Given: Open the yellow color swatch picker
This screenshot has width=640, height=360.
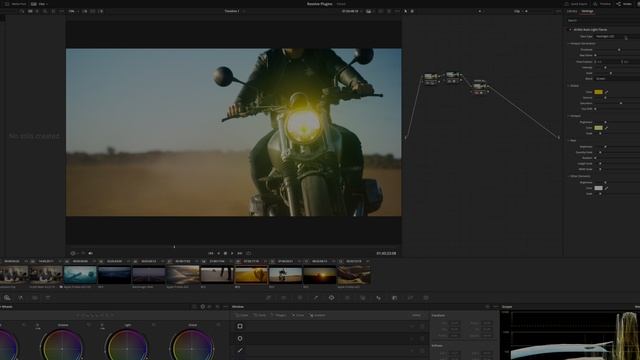Looking at the screenshot, I should (598, 92).
